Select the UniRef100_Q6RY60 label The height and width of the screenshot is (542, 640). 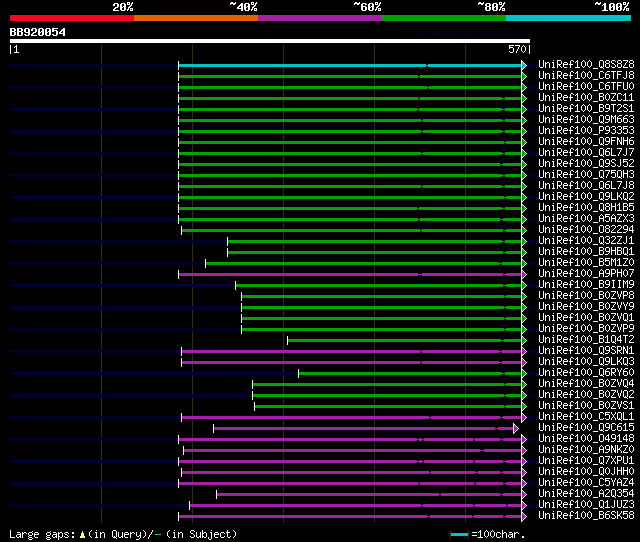tap(586, 373)
